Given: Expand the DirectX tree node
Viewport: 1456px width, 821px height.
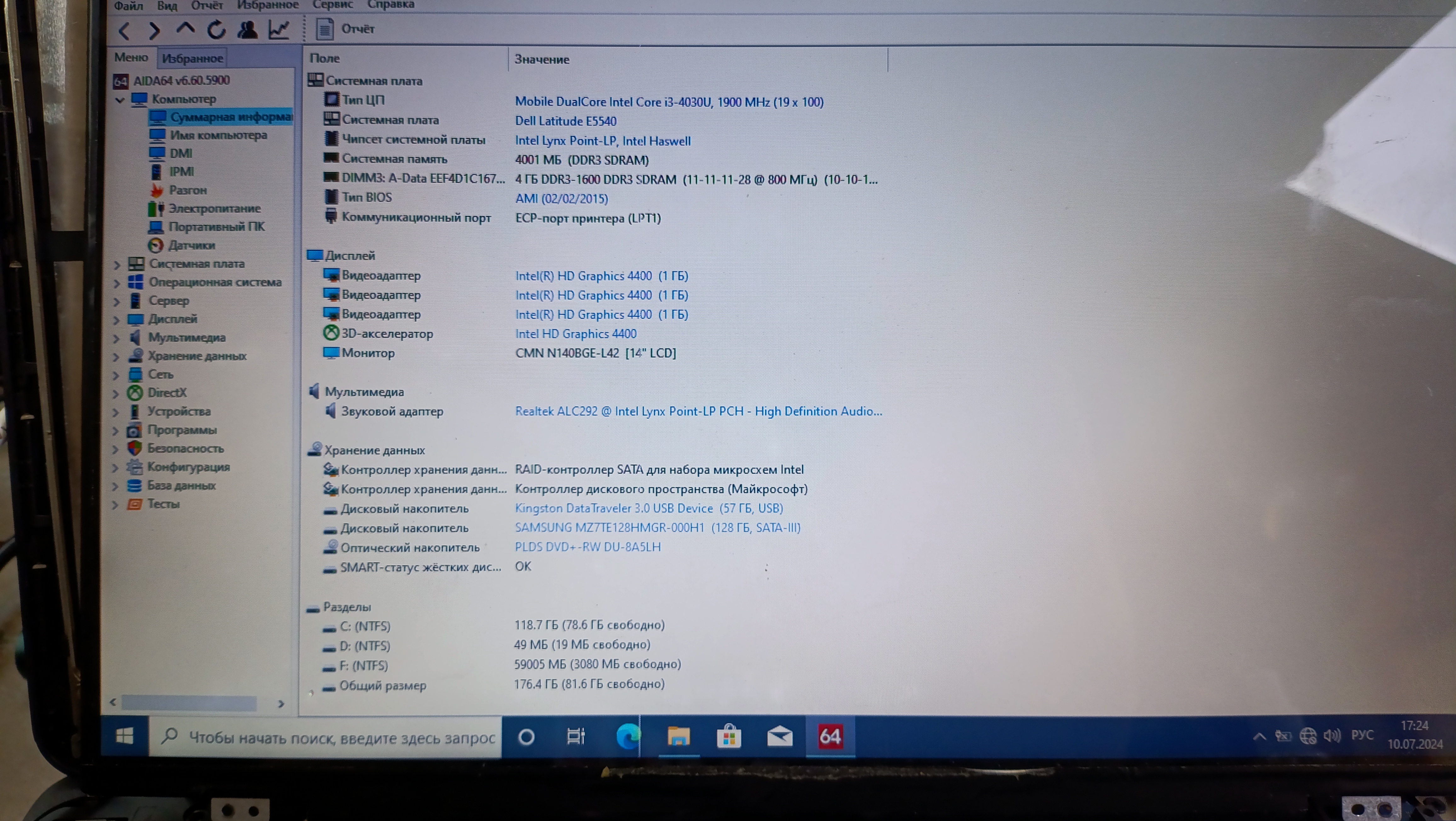Looking at the screenshot, I should point(116,394).
